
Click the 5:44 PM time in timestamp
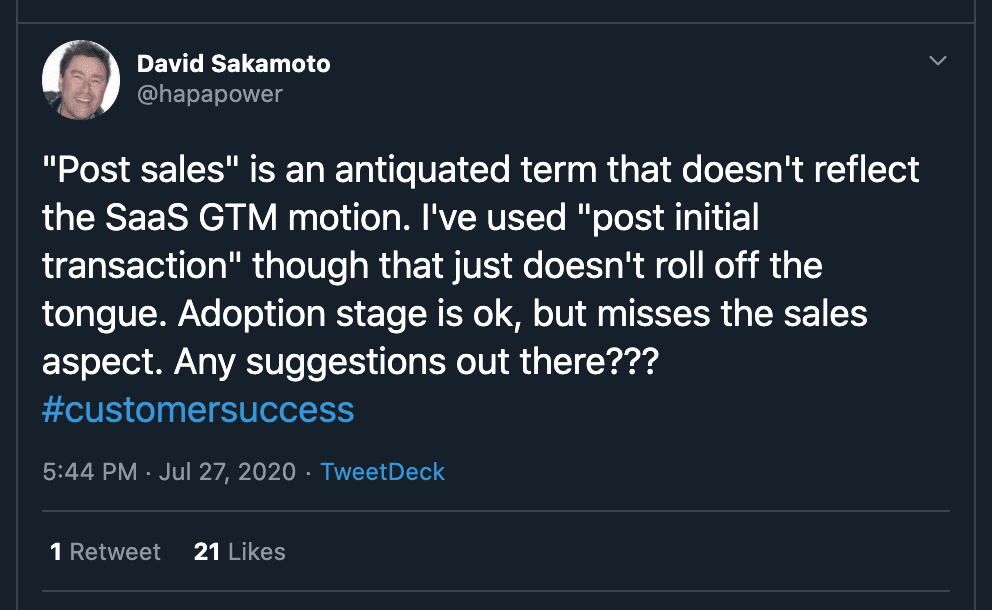tap(90, 472)
